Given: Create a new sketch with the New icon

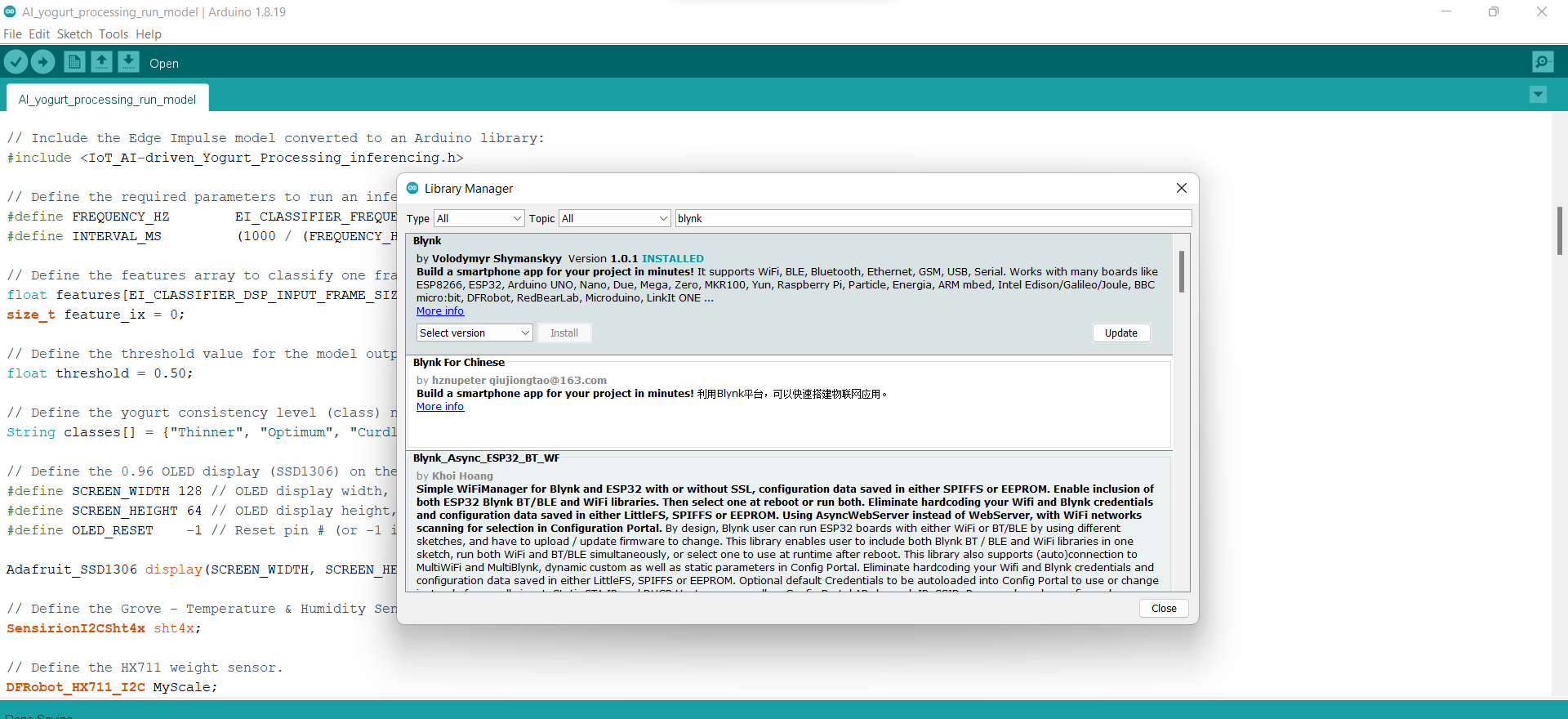Looking at the screenshot, I should click(x=74, y=61).
